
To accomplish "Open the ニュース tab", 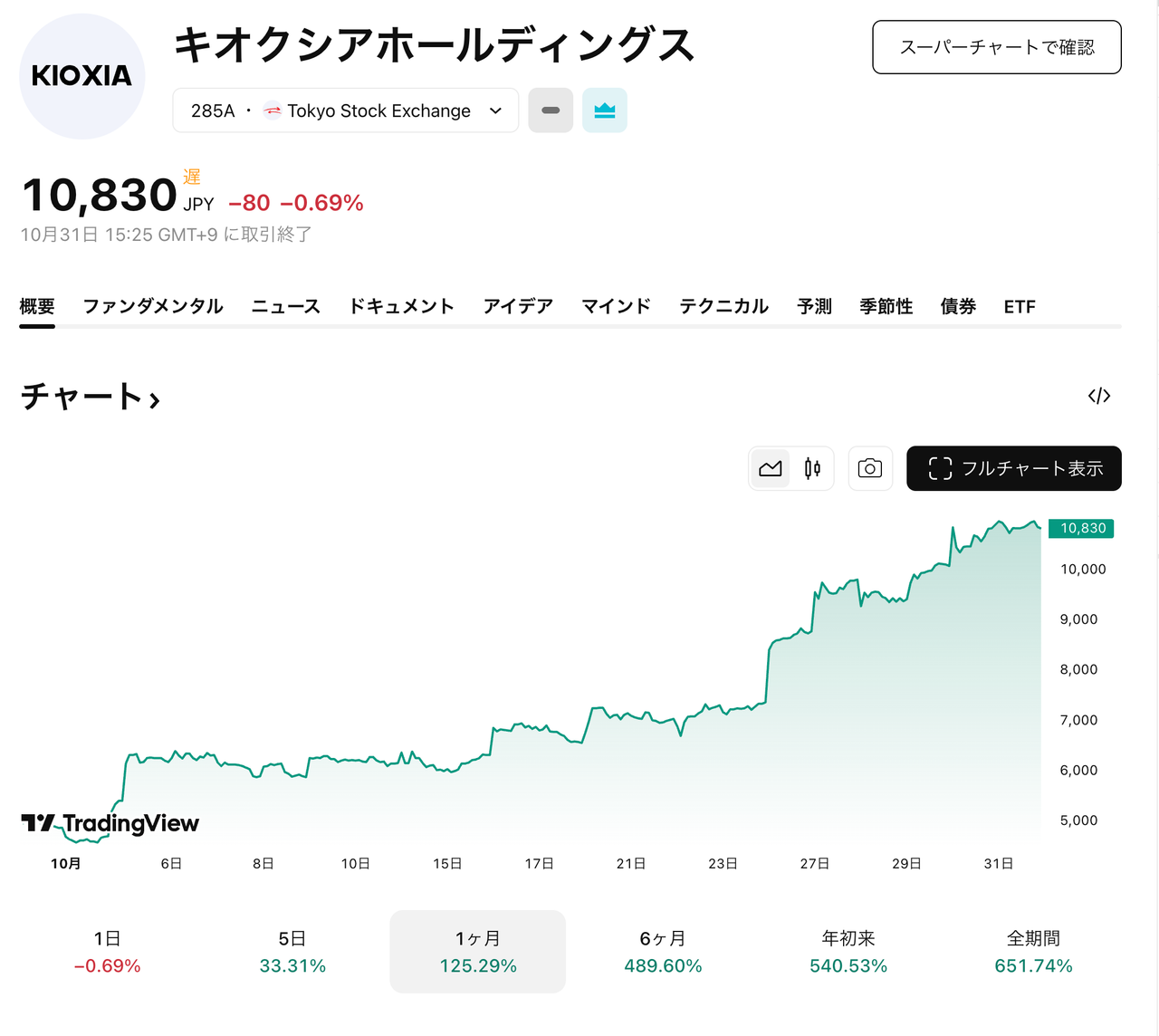I will tap(285, 306).
